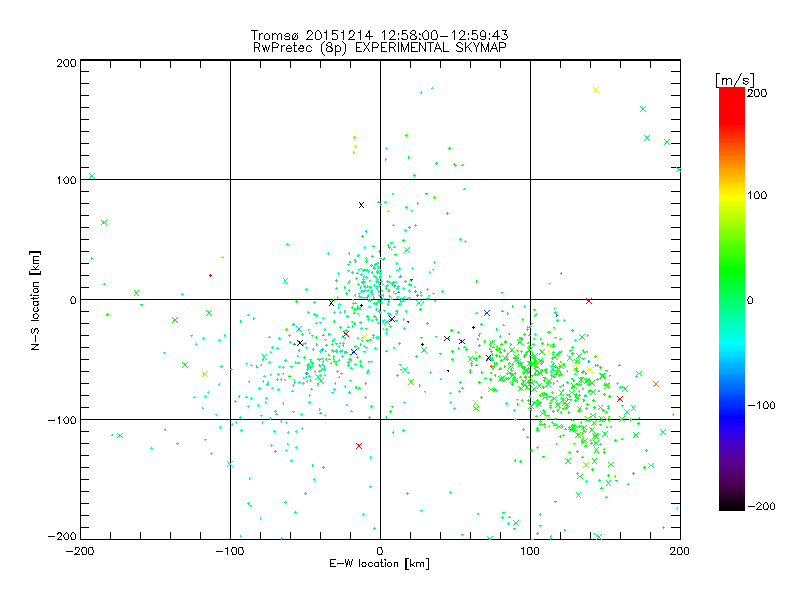This screenshot has width=800, height=600.
Task: Click the yellow X marker near 175 km north
Action: 595,90
